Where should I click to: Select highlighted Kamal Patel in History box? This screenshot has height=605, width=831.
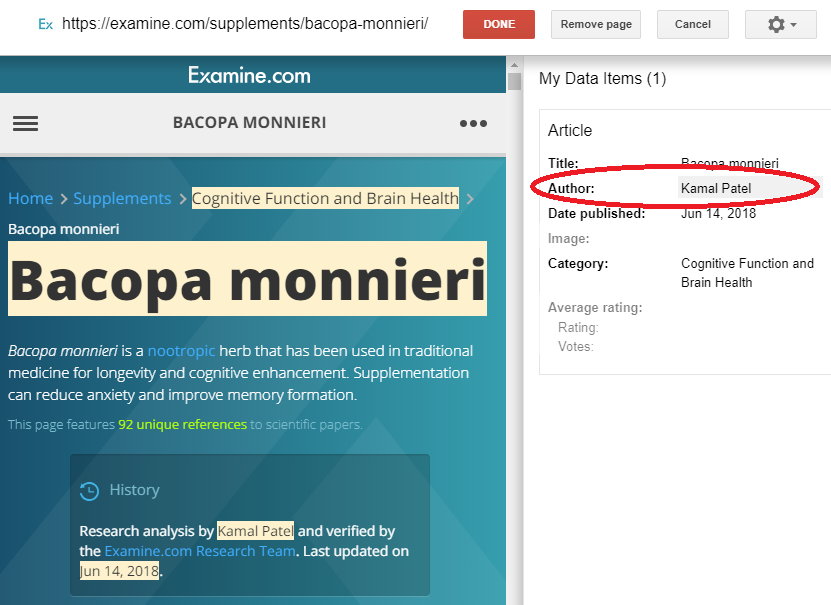[255, 531]
